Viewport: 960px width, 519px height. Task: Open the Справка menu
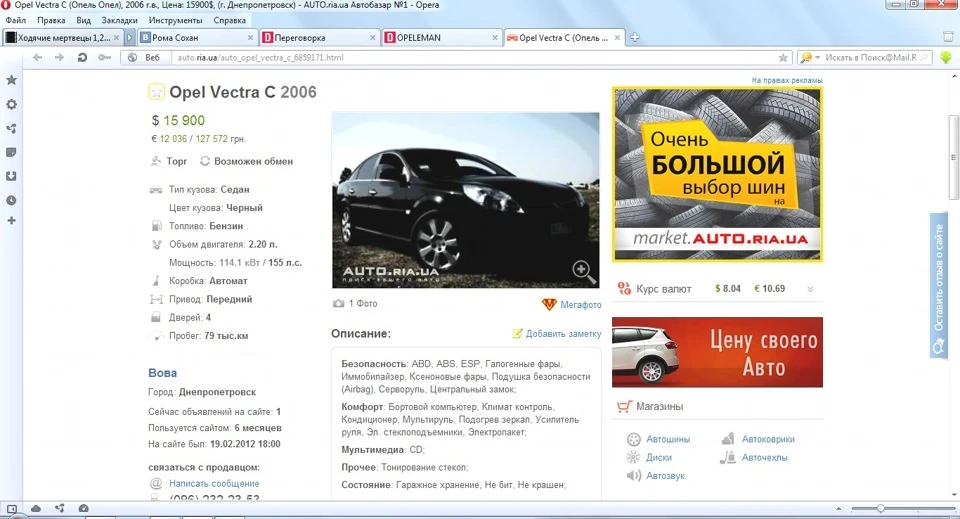[x=230, y=20]
